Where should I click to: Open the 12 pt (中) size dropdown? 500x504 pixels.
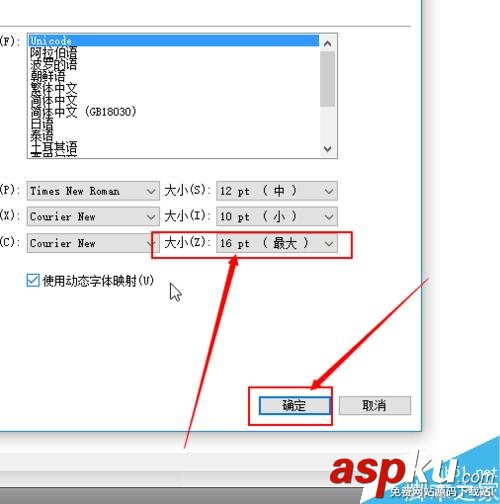277,191
